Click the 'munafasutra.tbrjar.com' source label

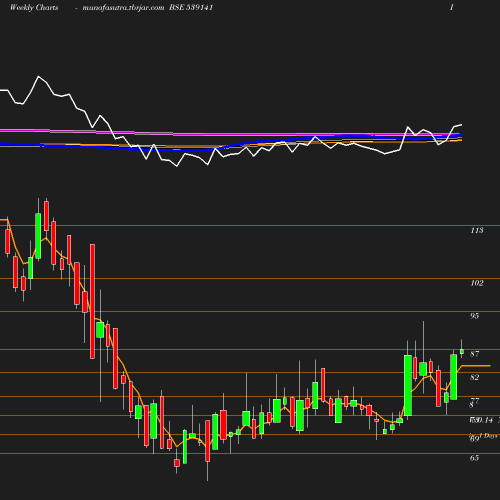pyautogui.click(x=123, y=8)
